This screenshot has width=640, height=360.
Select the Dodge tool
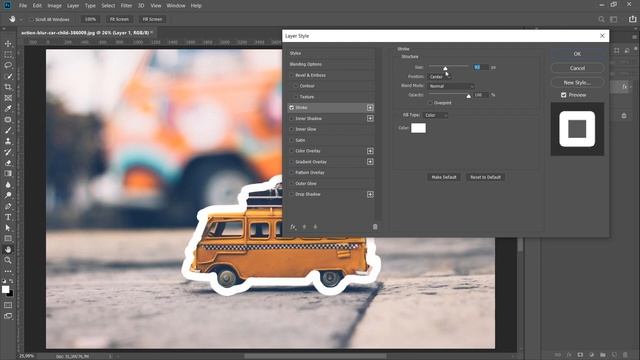(x=8, y=195)
